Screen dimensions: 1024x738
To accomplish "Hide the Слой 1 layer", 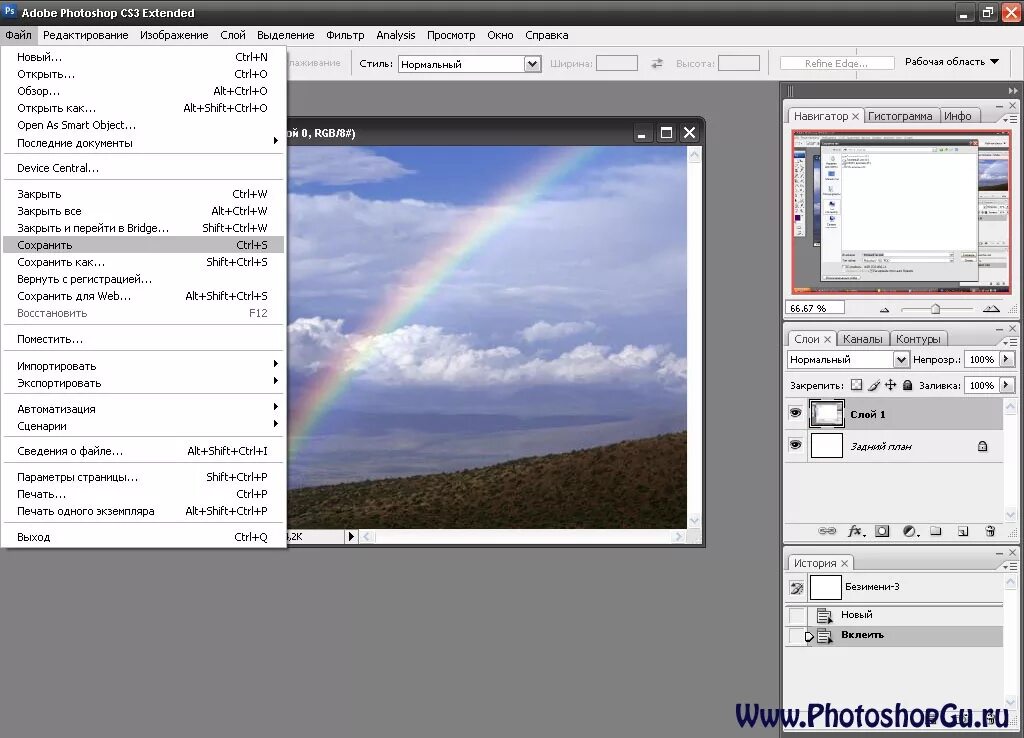I will [x=795, y=413].
